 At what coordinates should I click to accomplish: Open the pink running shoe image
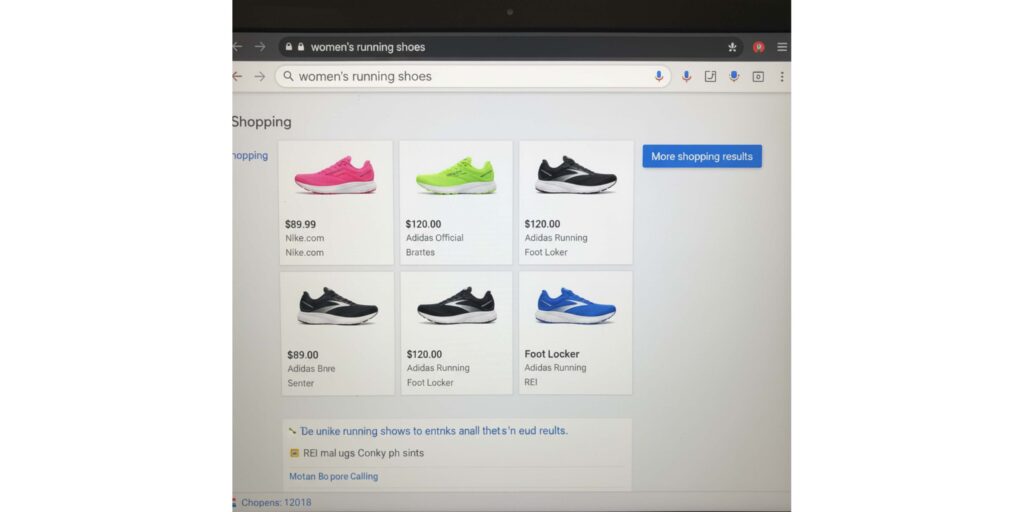tap(336, 175)
